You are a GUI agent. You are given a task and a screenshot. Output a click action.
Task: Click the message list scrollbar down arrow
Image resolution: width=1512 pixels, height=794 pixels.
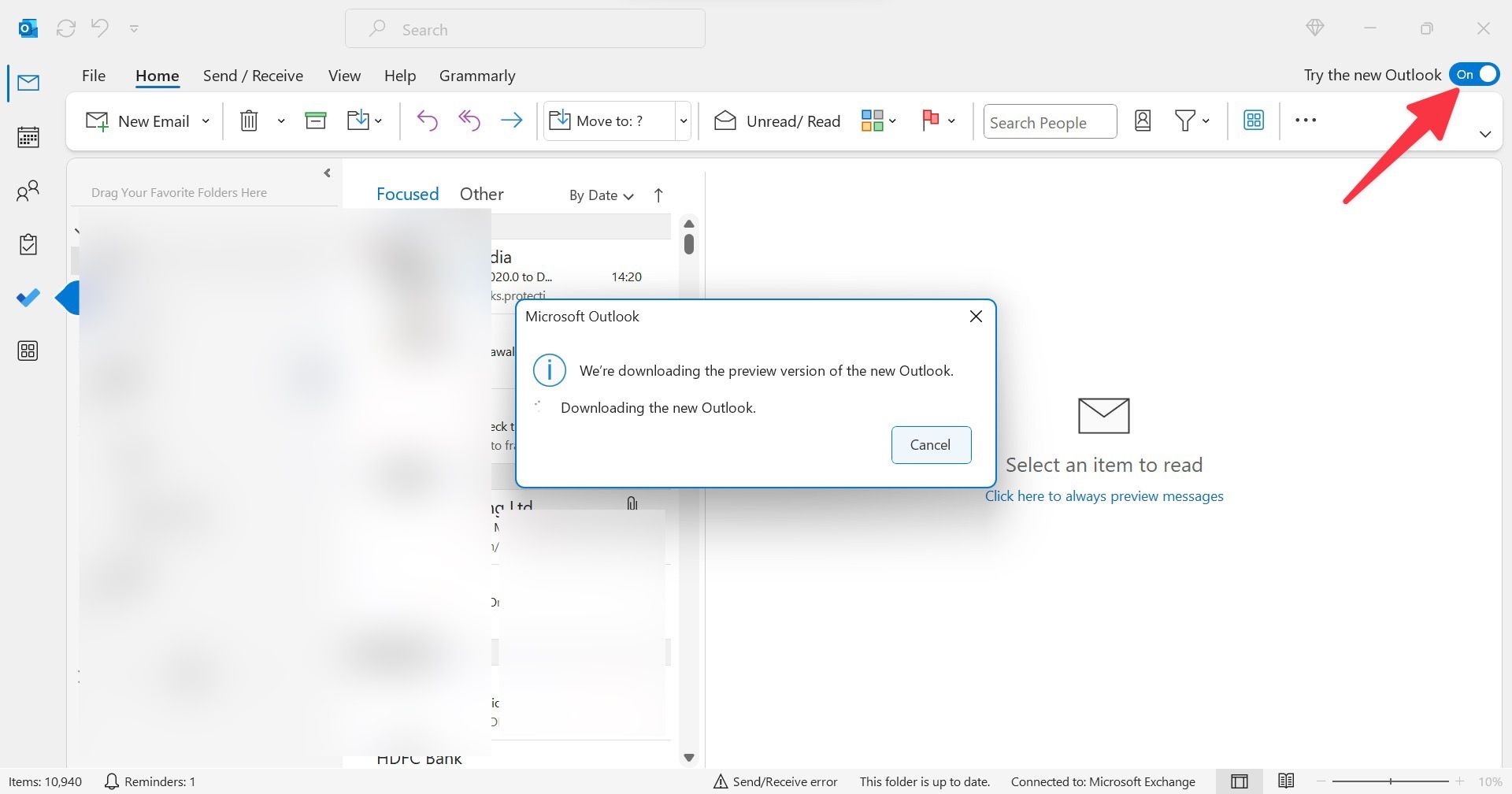(689, 758)
